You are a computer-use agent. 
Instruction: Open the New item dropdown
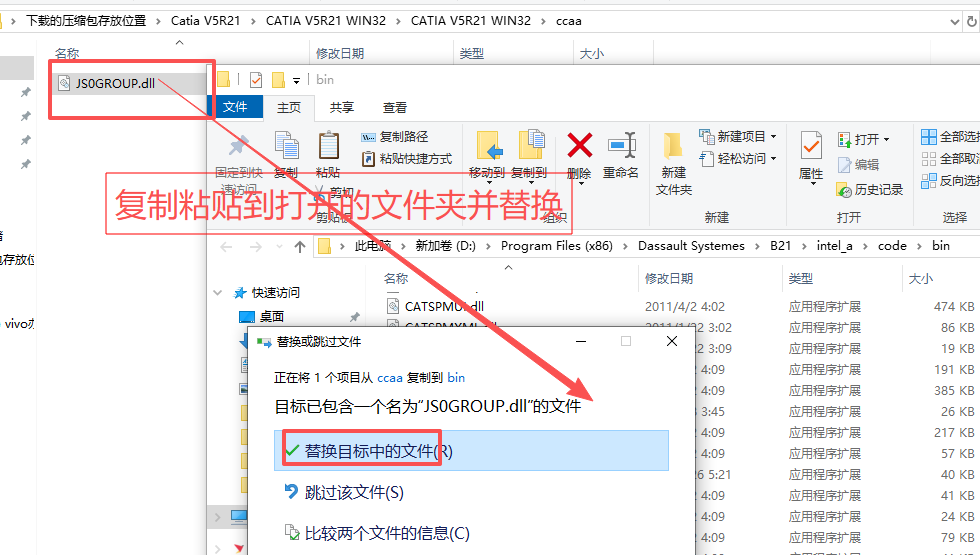[738, 136]
